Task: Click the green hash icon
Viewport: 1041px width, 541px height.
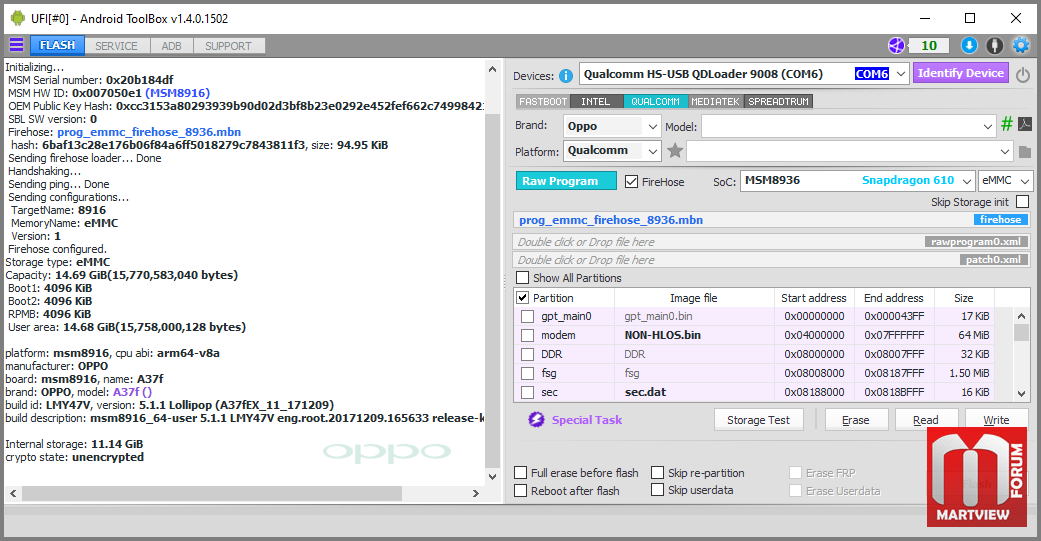Action: tap(1006, 124)
